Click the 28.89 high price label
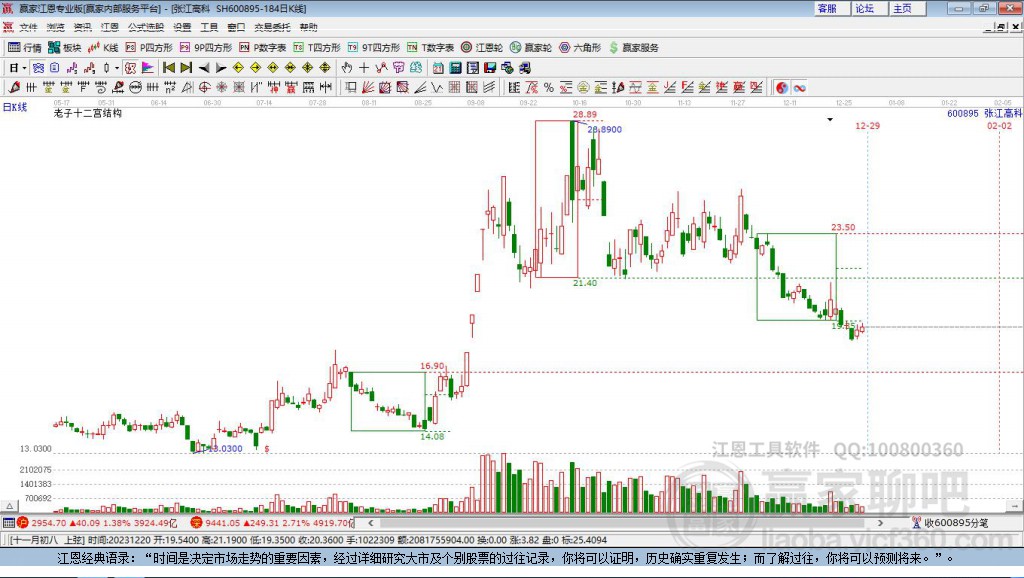 [584, 114]
